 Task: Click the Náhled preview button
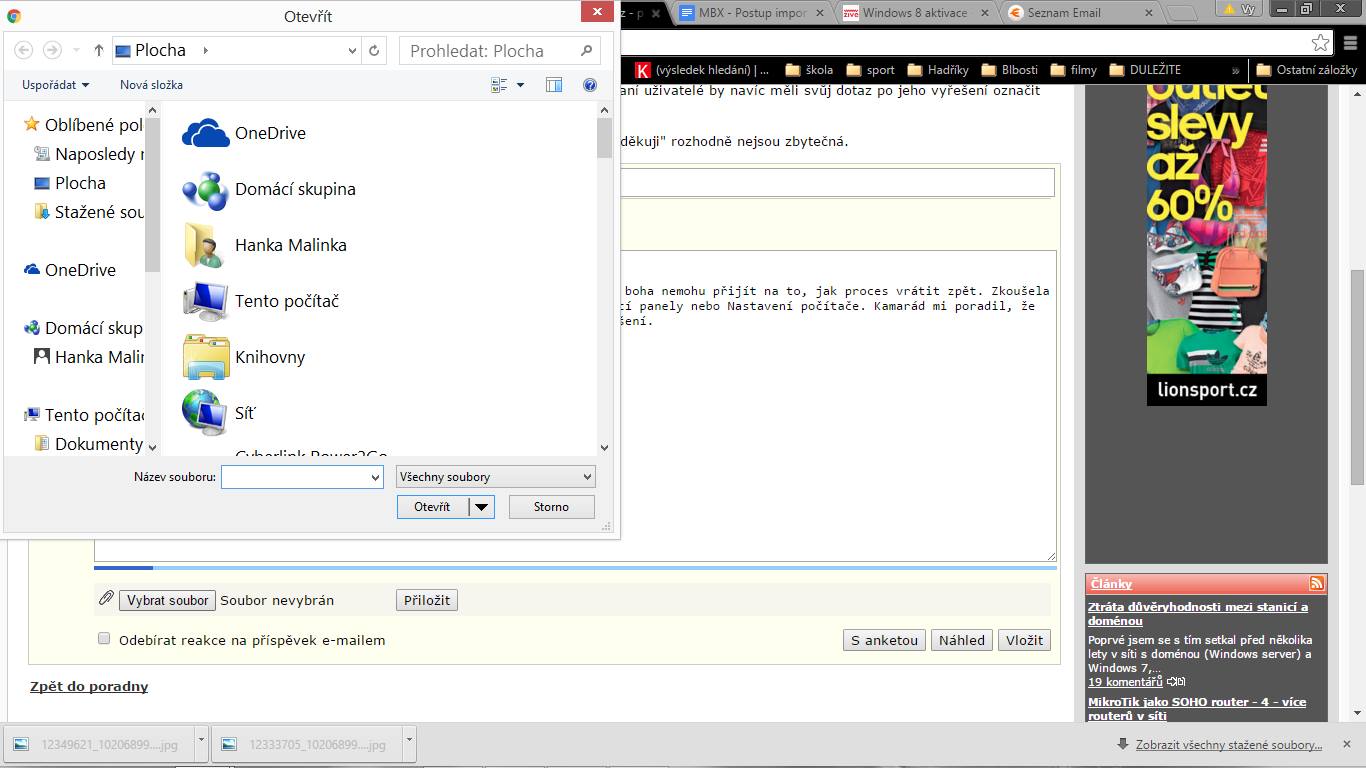coord(962,640)
